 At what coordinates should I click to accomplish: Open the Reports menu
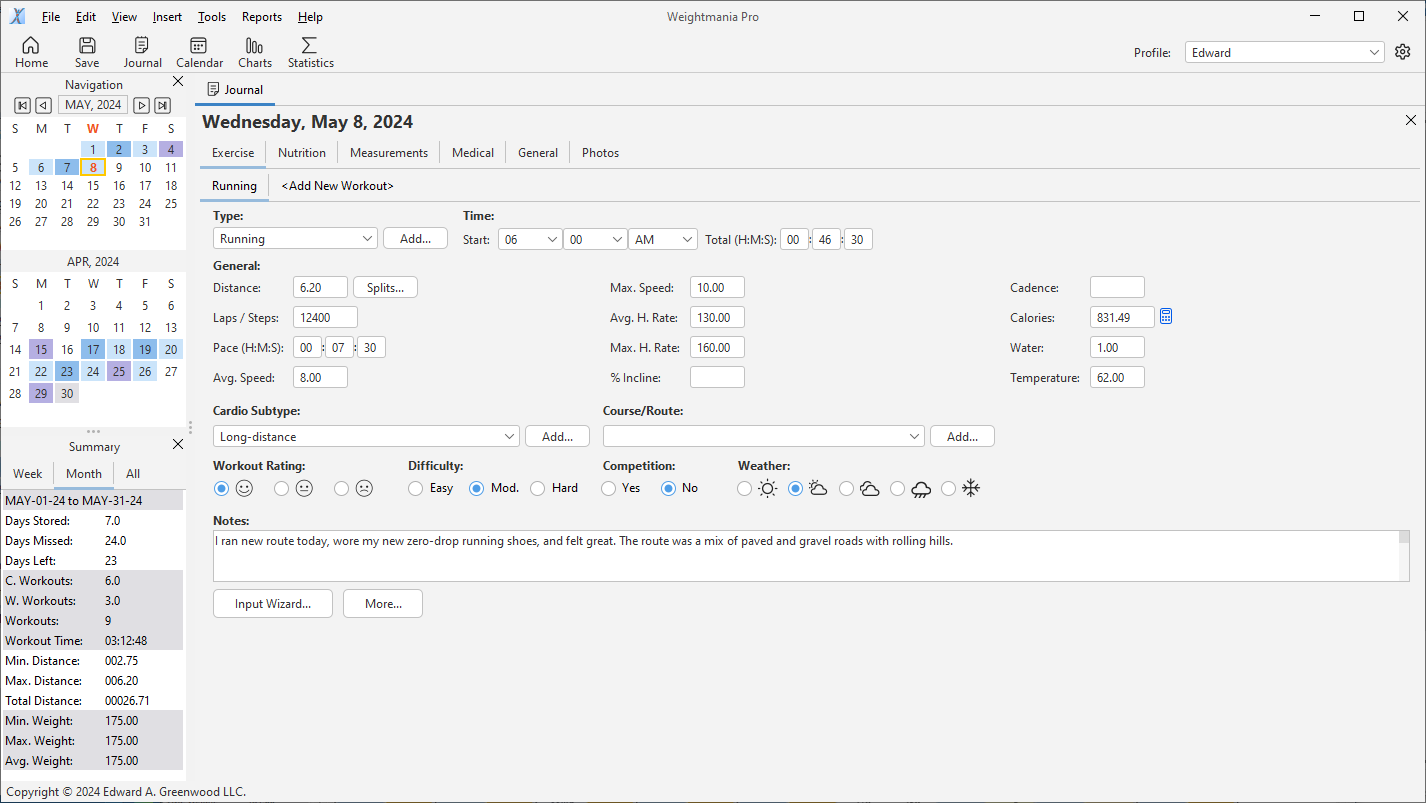point(262,17)
